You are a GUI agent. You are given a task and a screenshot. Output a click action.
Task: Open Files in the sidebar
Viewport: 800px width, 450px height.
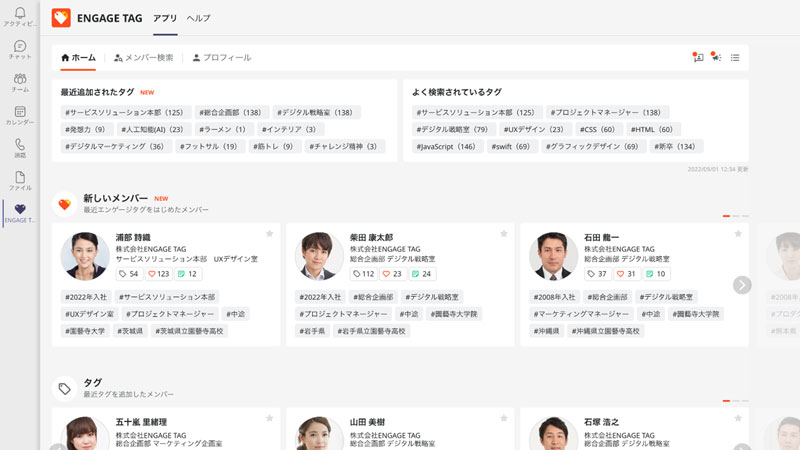pos(20,181)
